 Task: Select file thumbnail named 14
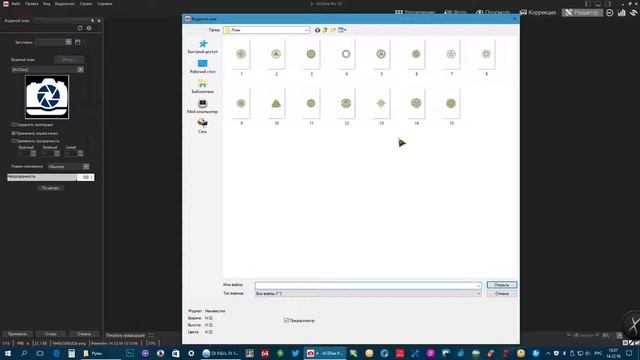[x=416, y=107]
